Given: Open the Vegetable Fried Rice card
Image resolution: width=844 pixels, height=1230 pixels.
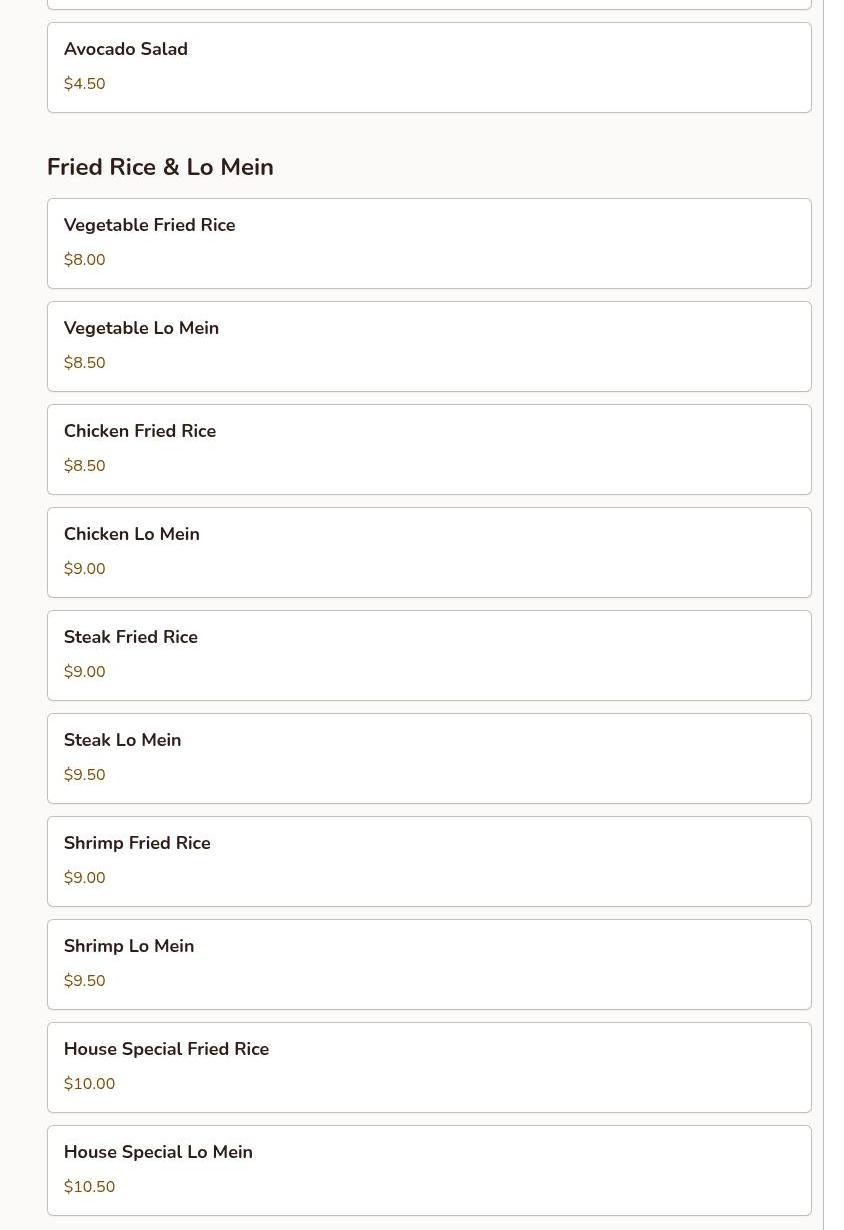Looking at the screenshot, I should pos(429,244).
